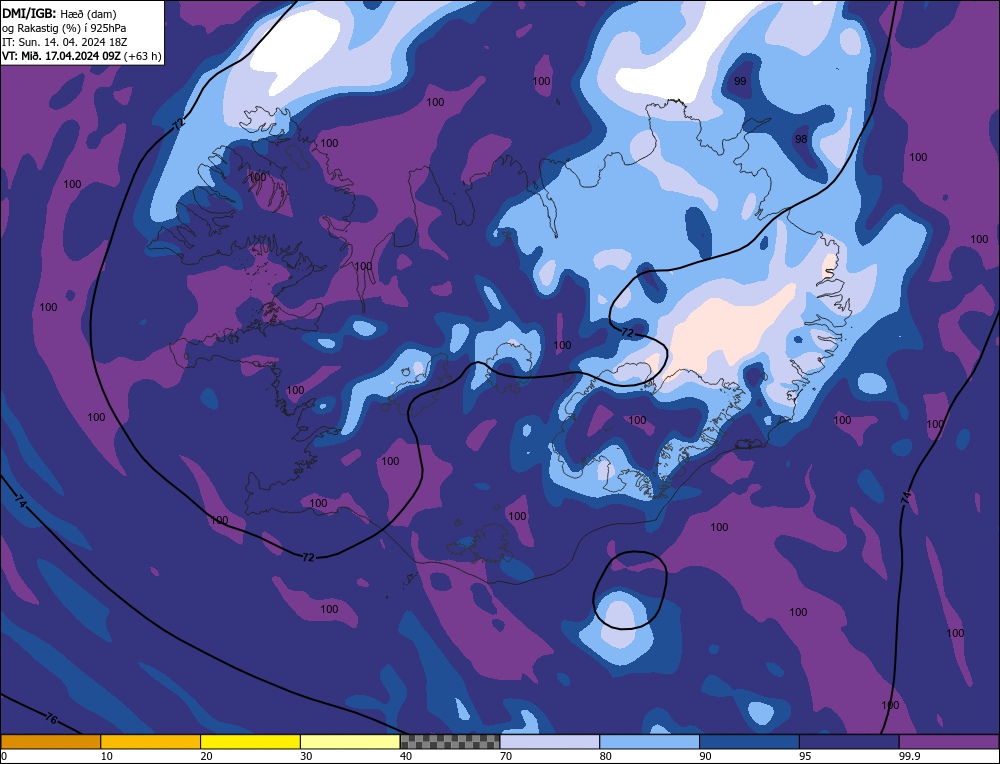Image resolution: width=1000 pixels, height=764 pixels.
Task: Choose the pale yellow 30–40 legend swatch
Action: 350,742
